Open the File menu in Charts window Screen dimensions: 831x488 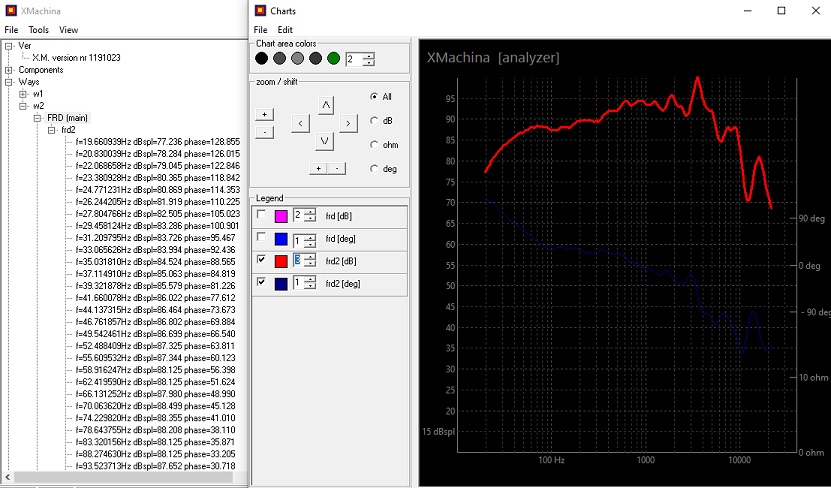(260, 30)
